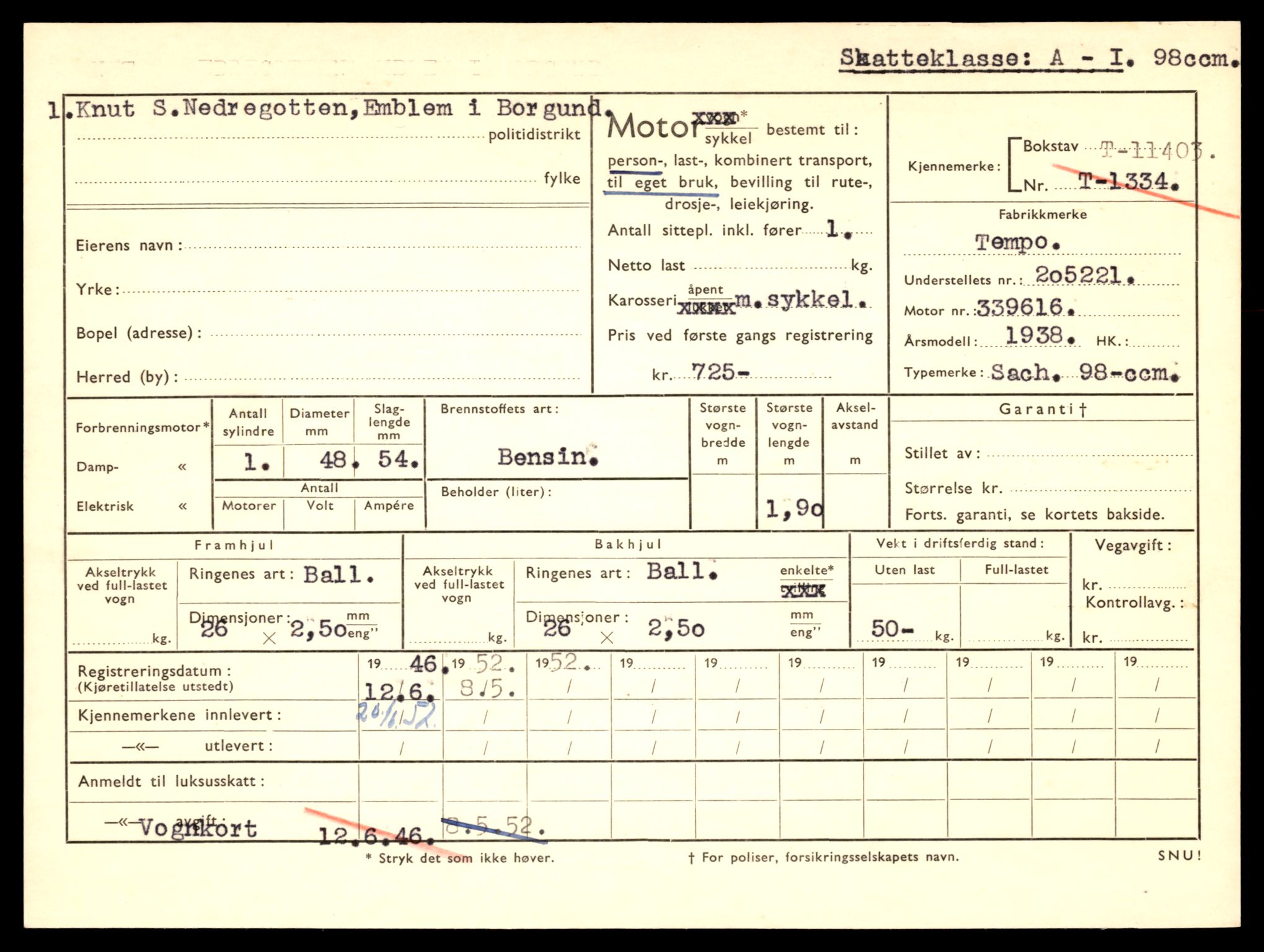The image size is (1264, 952).
Task: Click the Kontrollavg. label
Action: pyautogui.click(x=1135, y=603)
